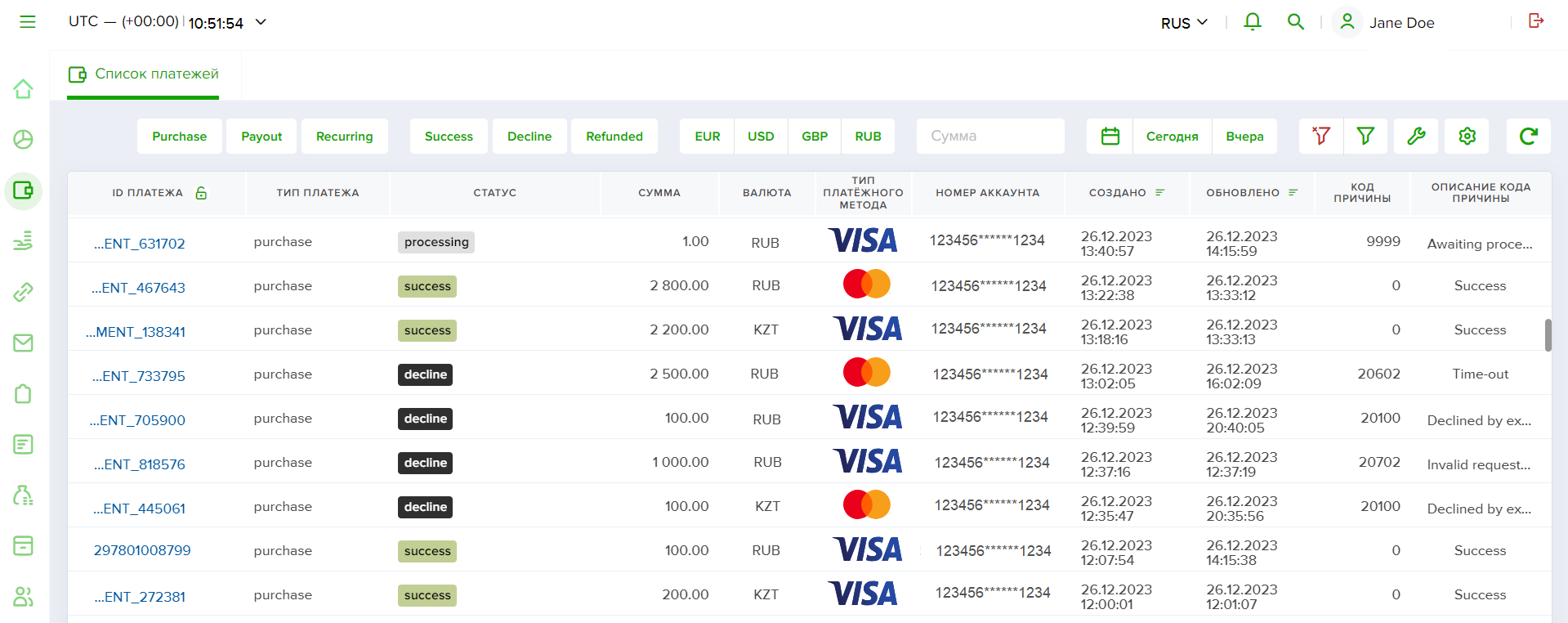Open the shopping bag sidebar icon
Screen dimensions: 1568x623
coord(24,393)
